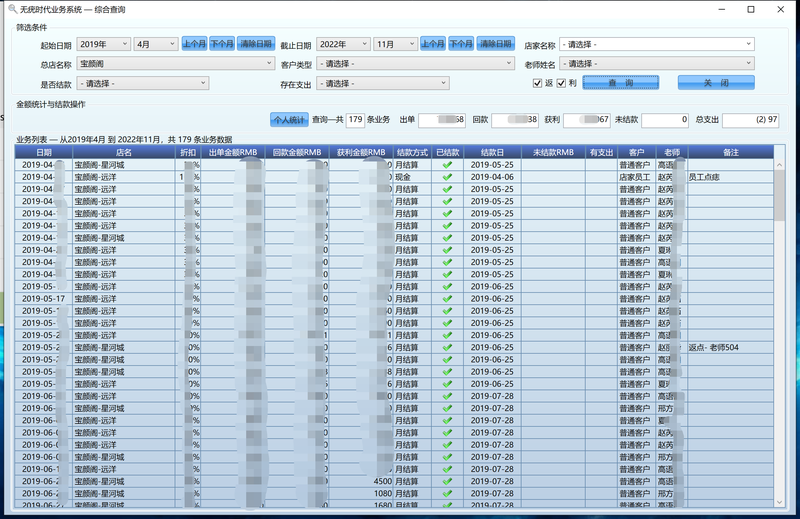This screenshot has width=800, height=519.
Task: Click the 回款金额RMB column header
Action: coord(297,152)
